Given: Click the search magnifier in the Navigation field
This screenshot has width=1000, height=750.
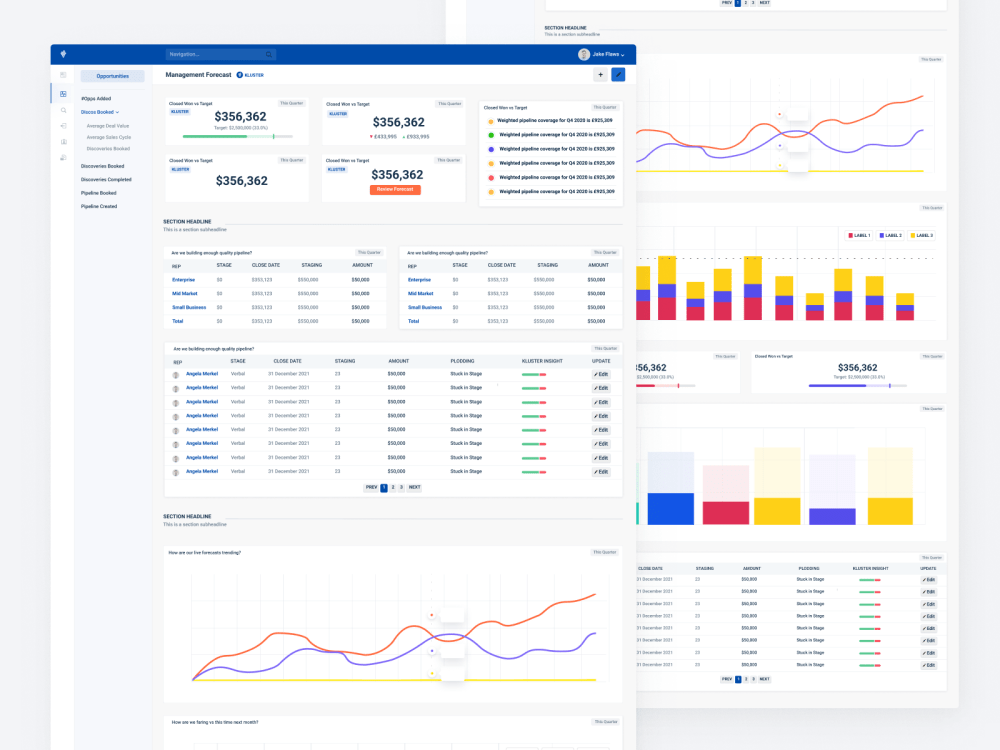Looking at the screenshot, I should tap(269, 55).
